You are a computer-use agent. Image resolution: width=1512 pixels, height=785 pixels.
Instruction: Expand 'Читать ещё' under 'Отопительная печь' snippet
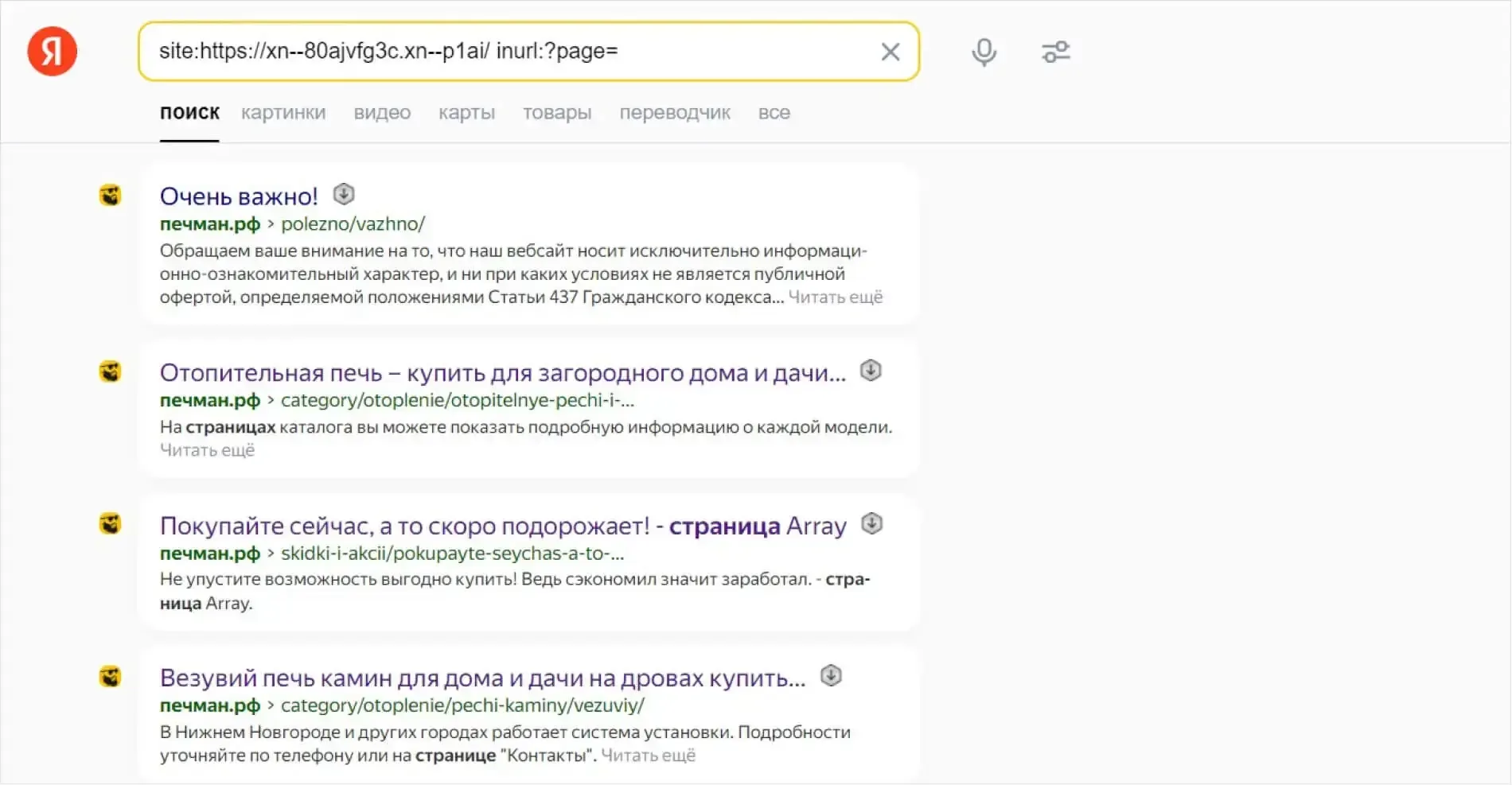coord(208,450)
